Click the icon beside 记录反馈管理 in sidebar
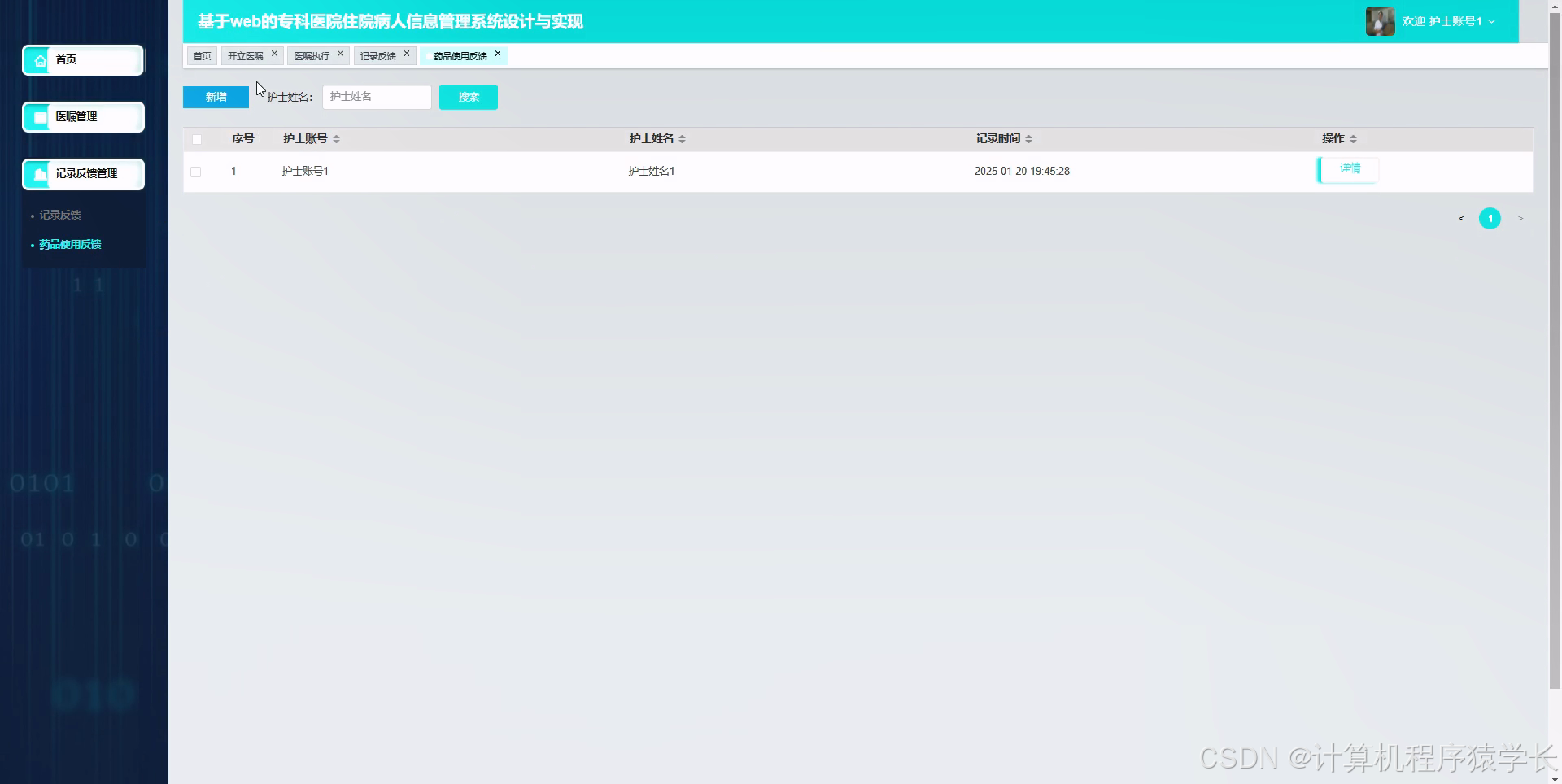 tap(40, 174)
